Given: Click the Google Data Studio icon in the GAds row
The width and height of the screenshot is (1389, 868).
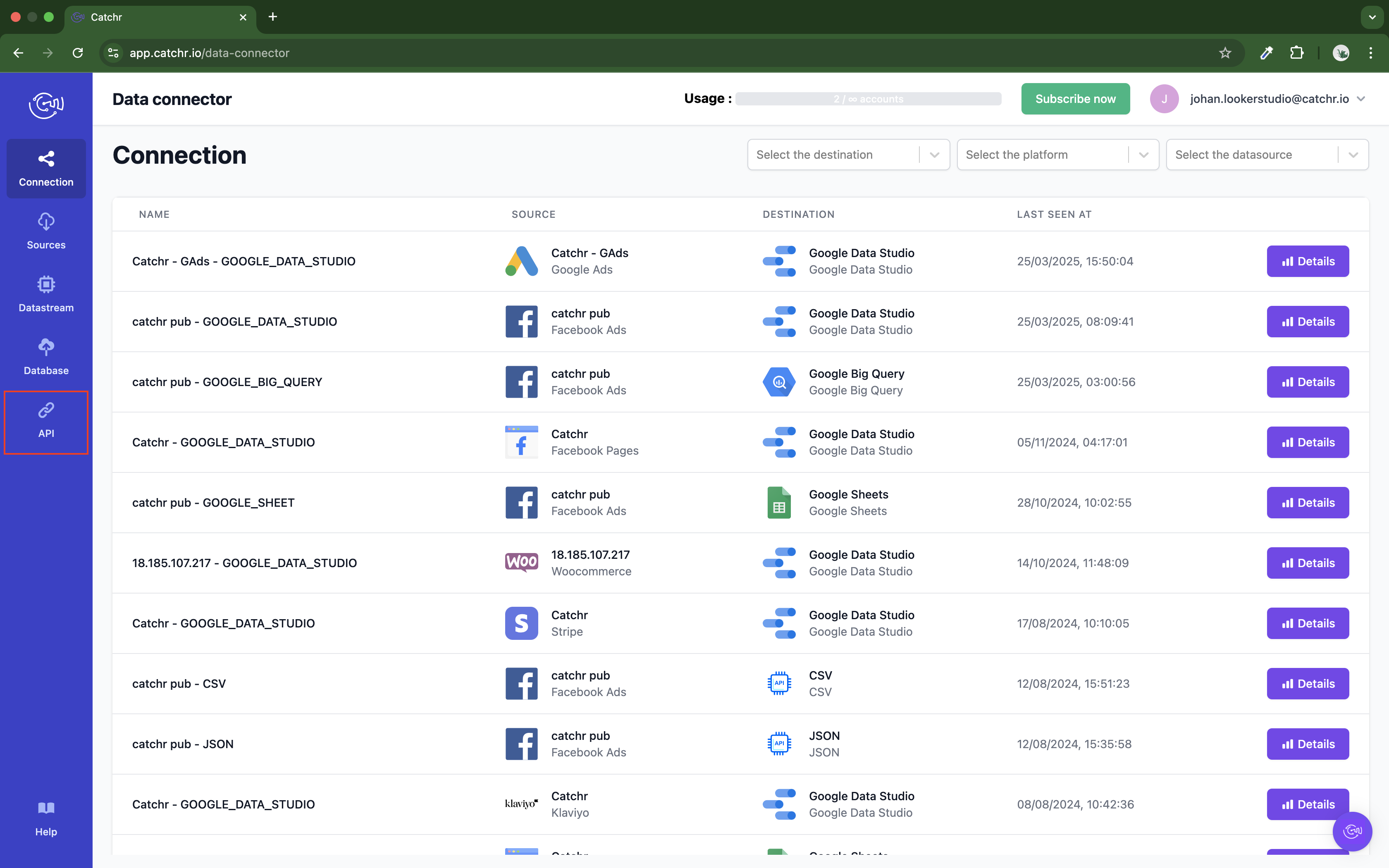Looking at the screenshot, I should (x=779, y=261).
